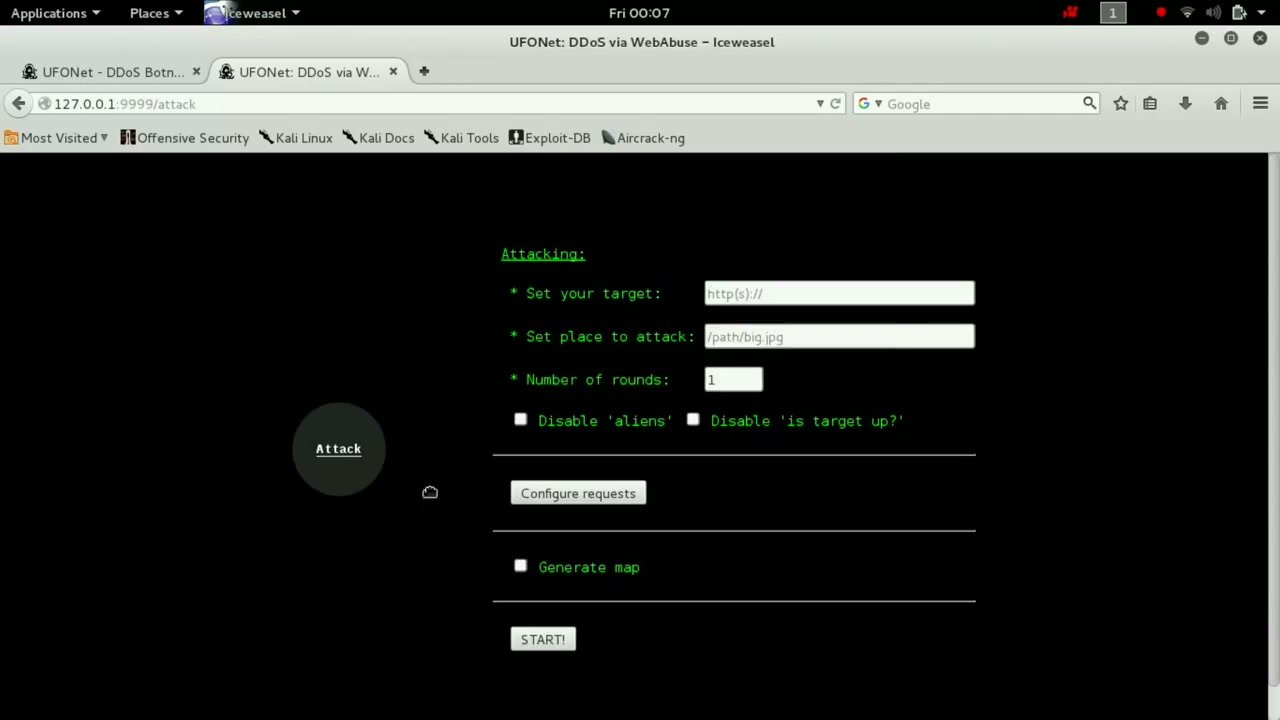
Task: Click the battery status icon
Action: pyautogui.click(x=1239, y=13)
